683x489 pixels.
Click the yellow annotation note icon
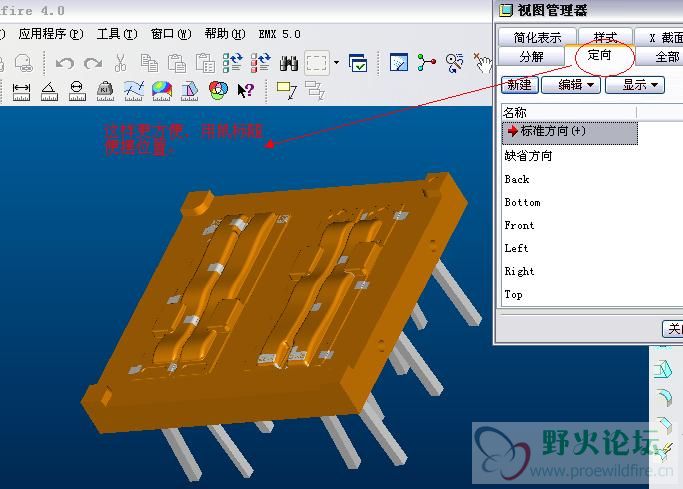point(286,91)
